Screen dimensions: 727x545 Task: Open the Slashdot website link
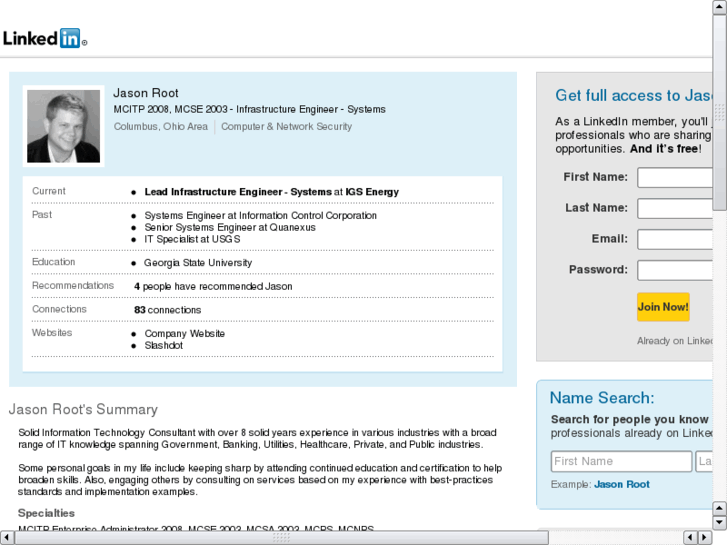[x=164, y=346]
